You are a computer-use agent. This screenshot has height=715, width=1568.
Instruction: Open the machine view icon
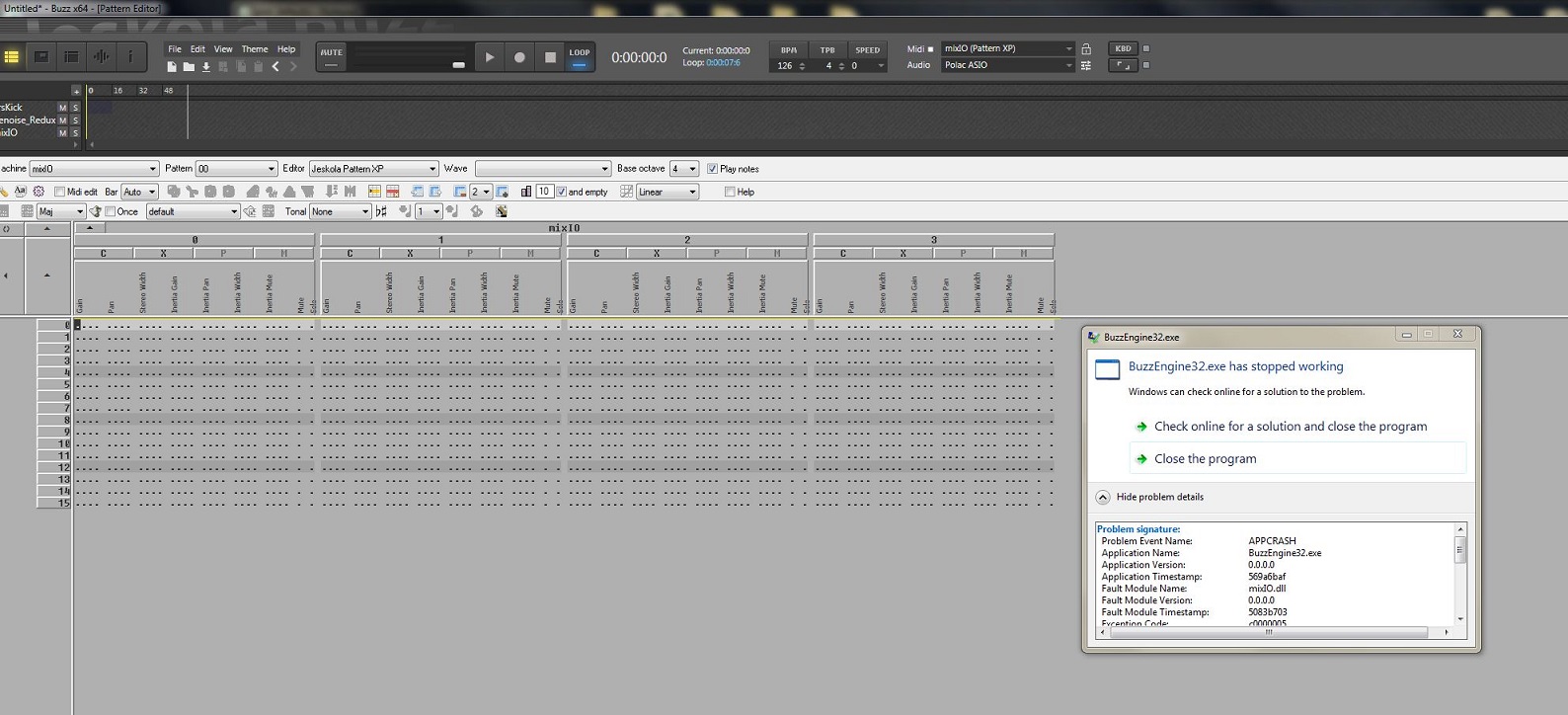[41, 57]
